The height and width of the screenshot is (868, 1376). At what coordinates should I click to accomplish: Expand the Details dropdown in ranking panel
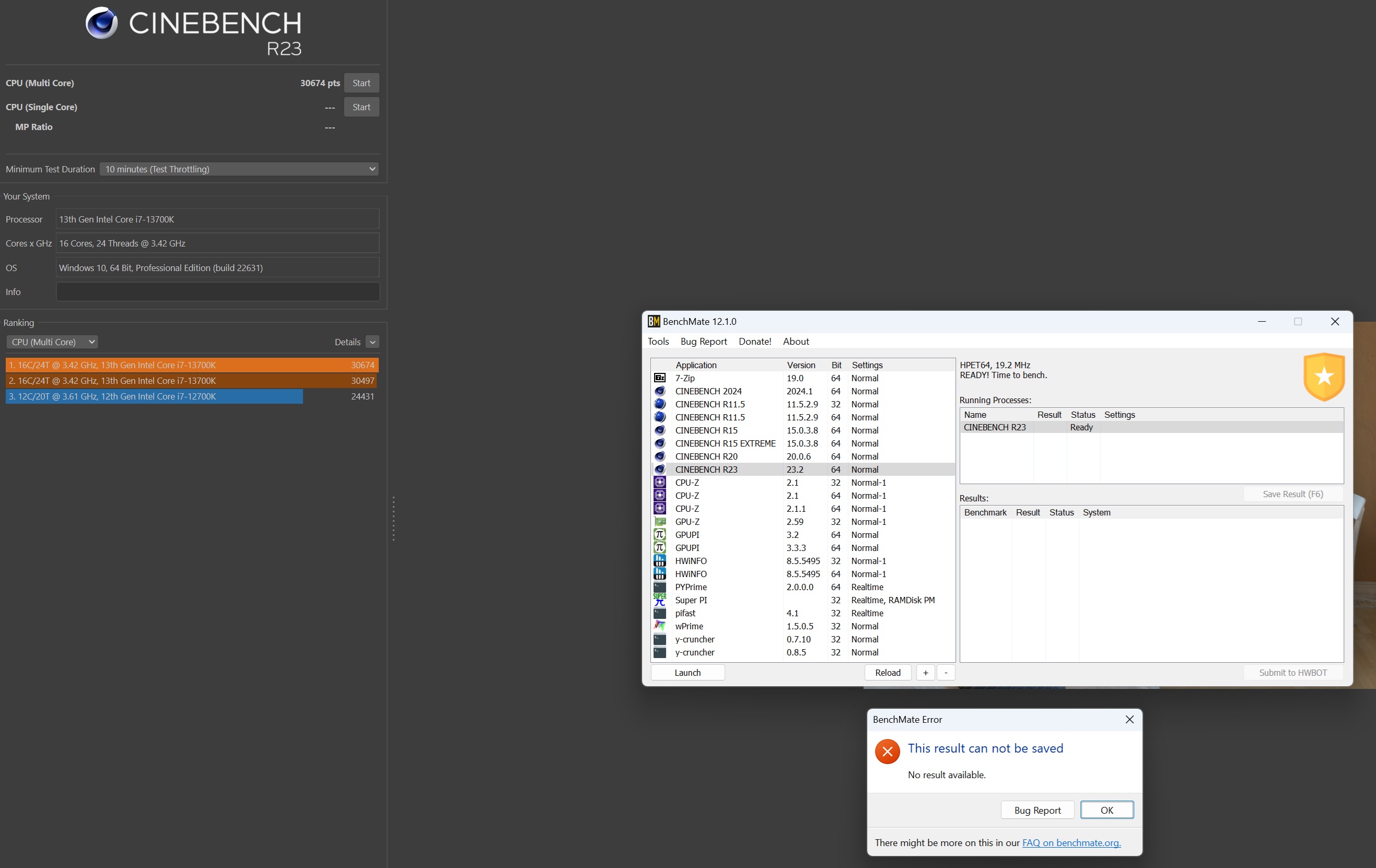point(372,342)
